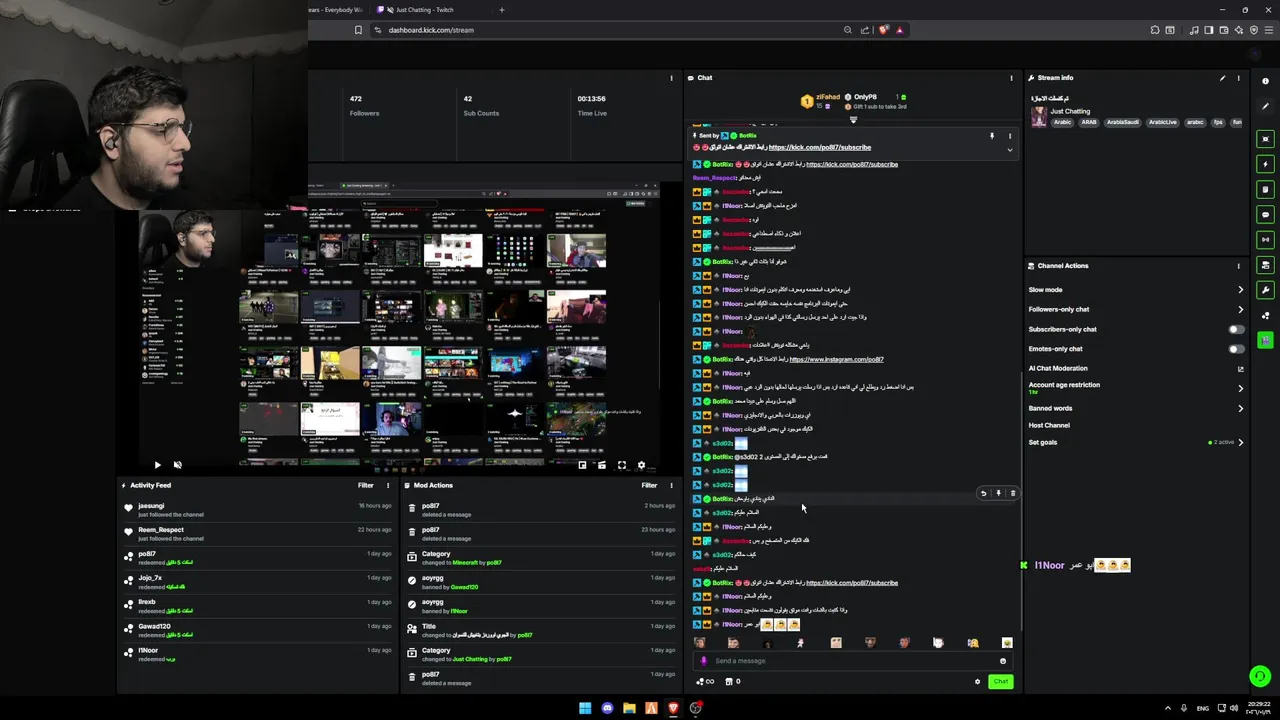Click the channel points infinity icon below chat

(x=705, y=682)
